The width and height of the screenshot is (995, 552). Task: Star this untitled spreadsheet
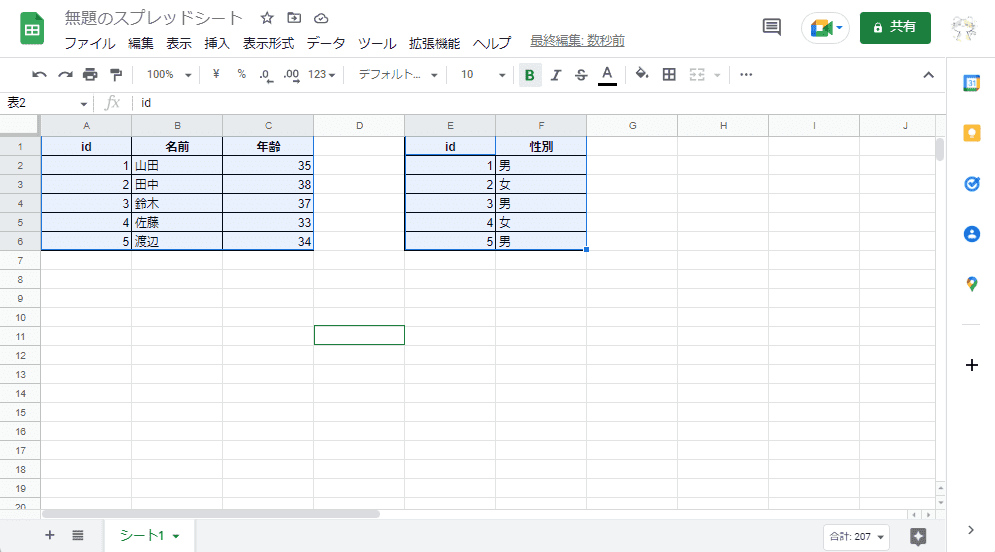tap(267, 18)
